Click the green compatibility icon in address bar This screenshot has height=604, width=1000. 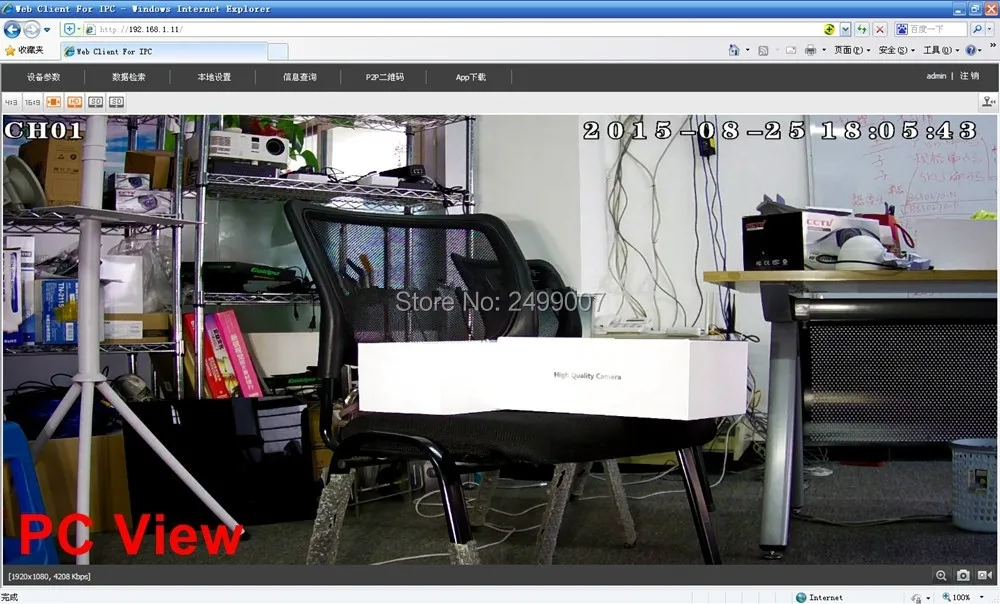click(x=829, y=29)
